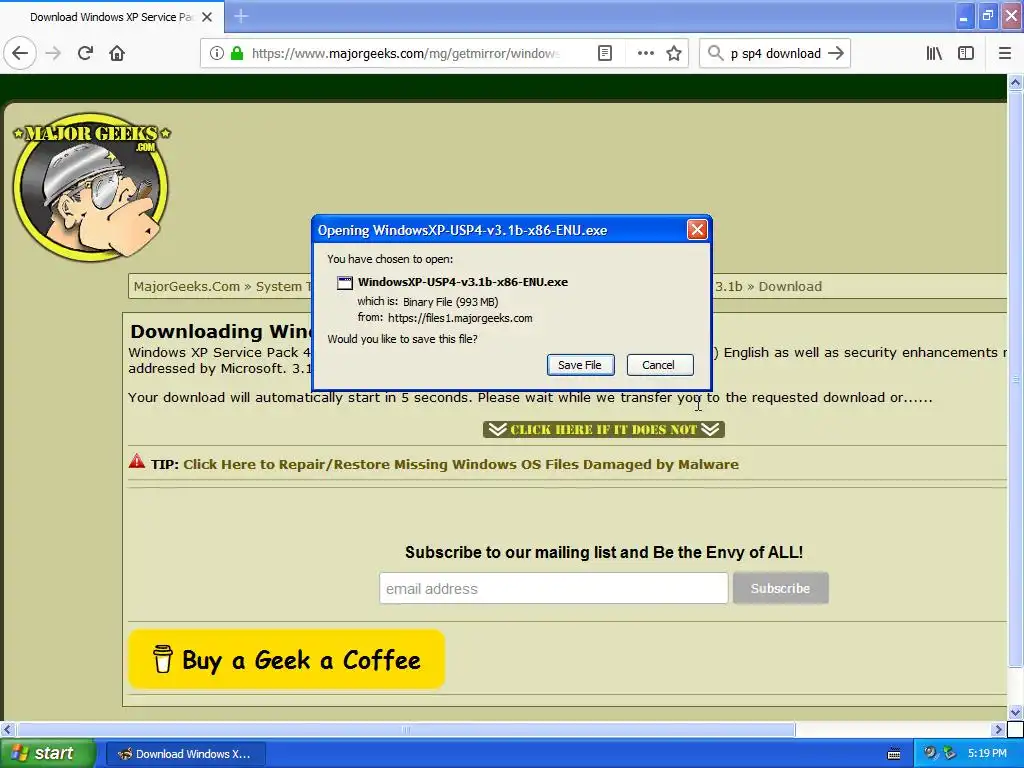This screenshot has width=1024, height=768.
Task: Click the keyboard icon in taskbar
Action: 894,754
